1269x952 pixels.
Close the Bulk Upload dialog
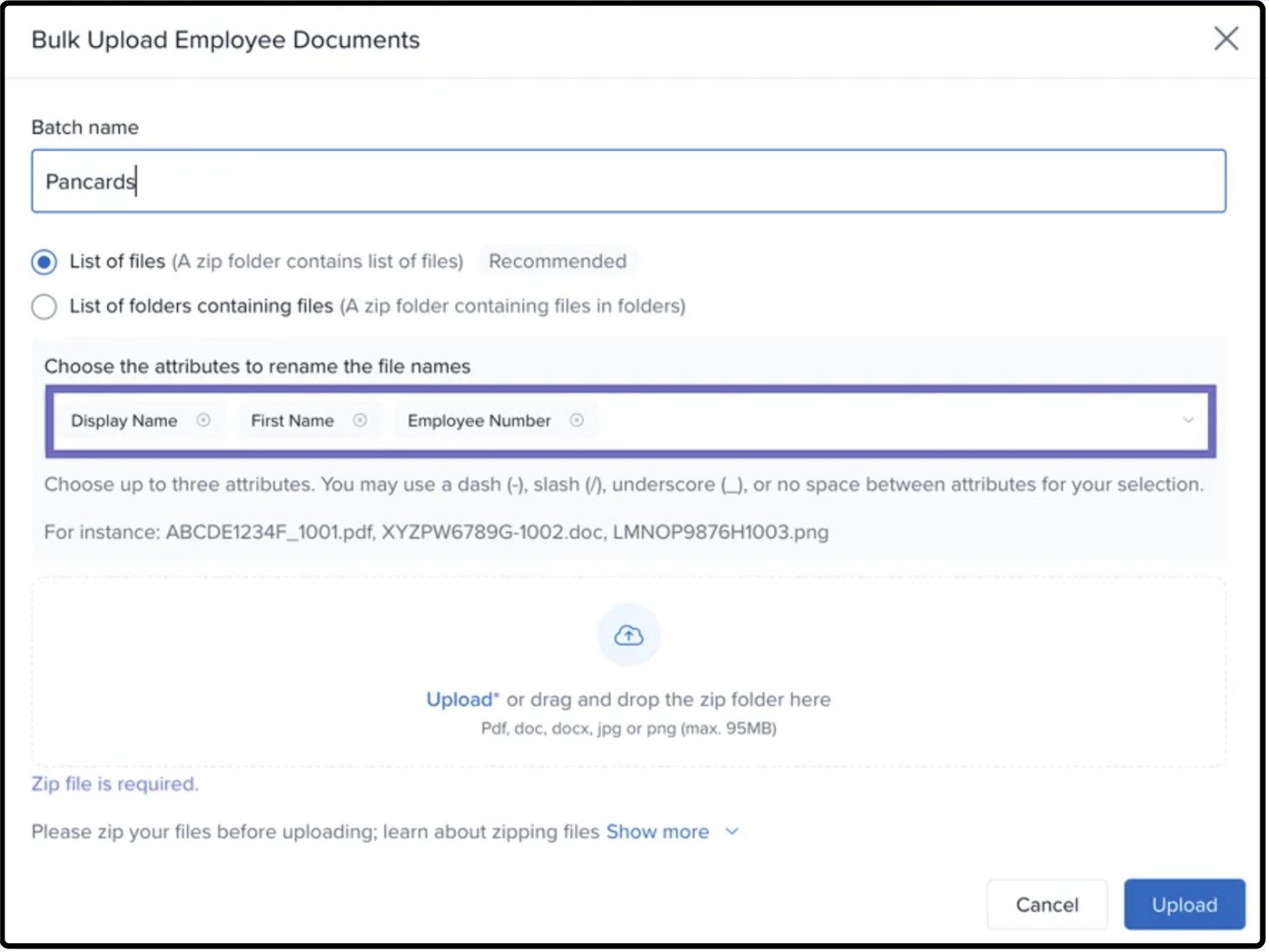point(1226,39)
